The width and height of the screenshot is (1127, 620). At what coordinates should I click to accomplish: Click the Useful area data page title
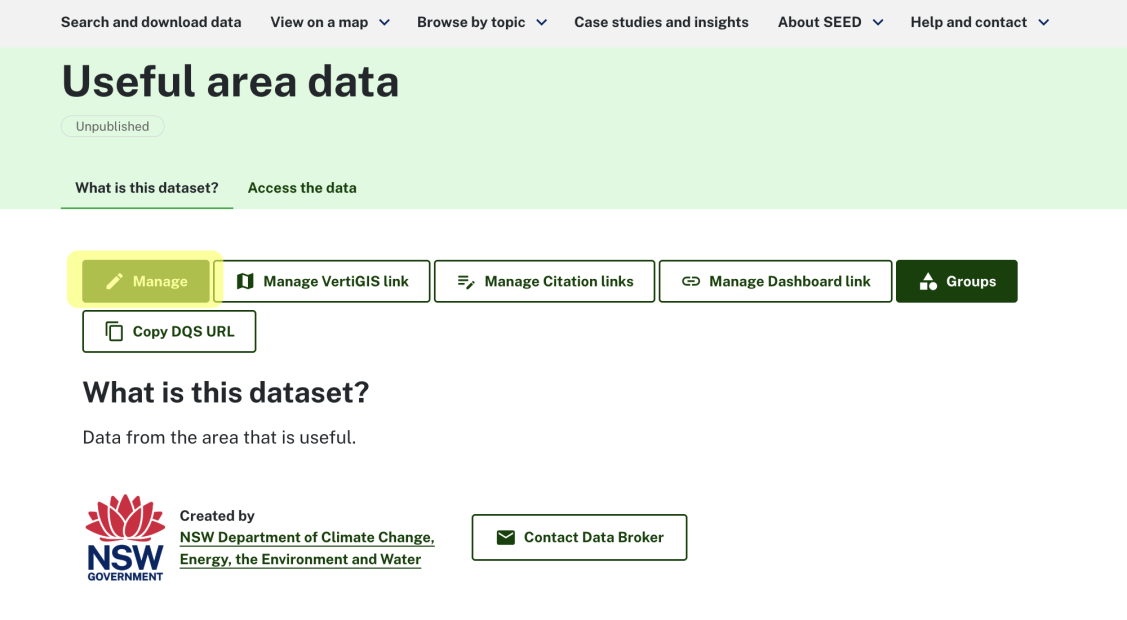pos(230,81)
